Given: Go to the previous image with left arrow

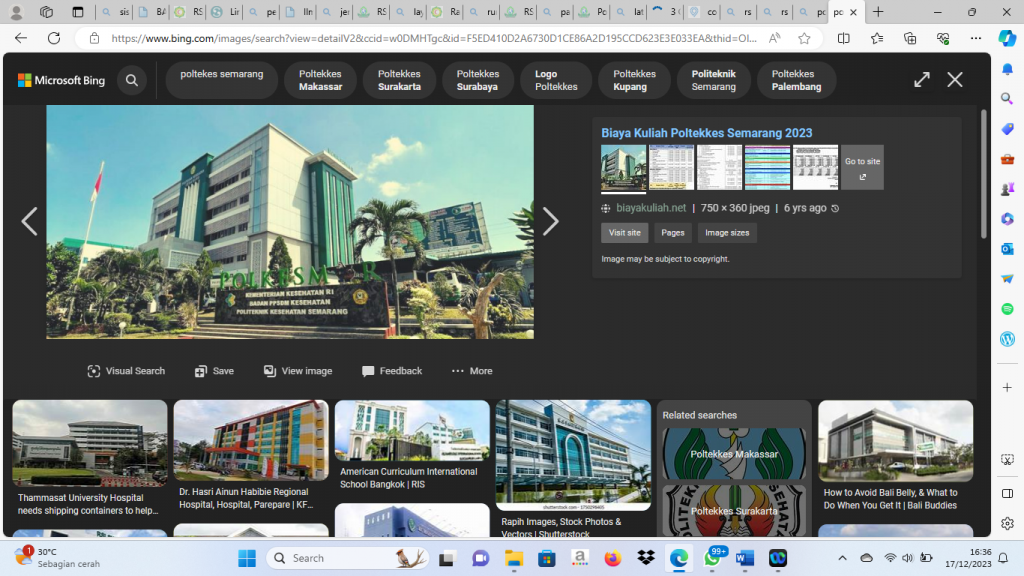Looking at the screenshot, I should click(29, 222).
